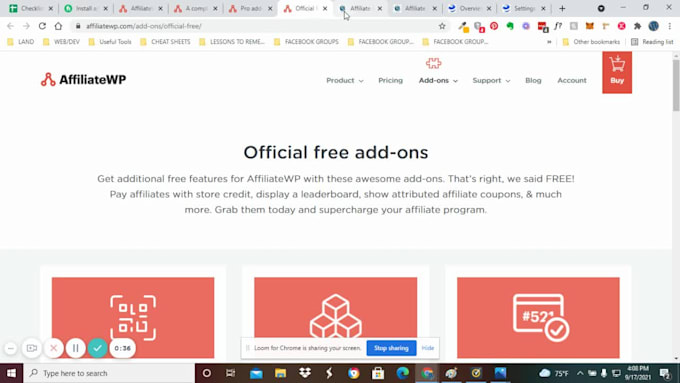The width and height of the screenshot is (680, 383).
Task: Open the color picker eyedropper extension
Action: tap(463, 26)
